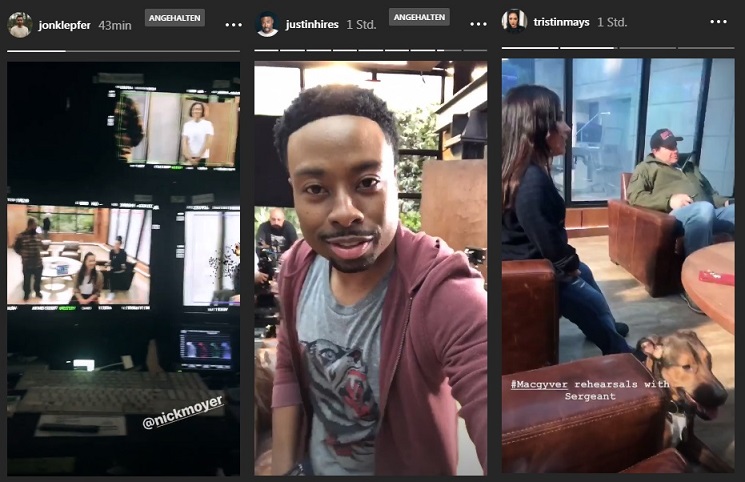Open the more options menu for jonklepfer's story
This screenshot has height=482, width=745.
(233, 25)
